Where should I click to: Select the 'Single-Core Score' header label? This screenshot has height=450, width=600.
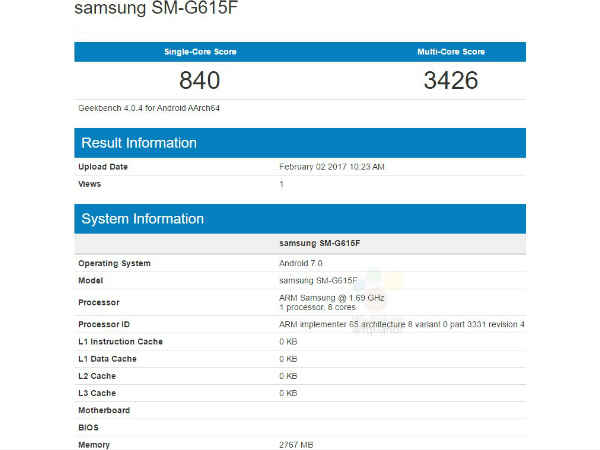pyautogui.click(x=200, y=52)
